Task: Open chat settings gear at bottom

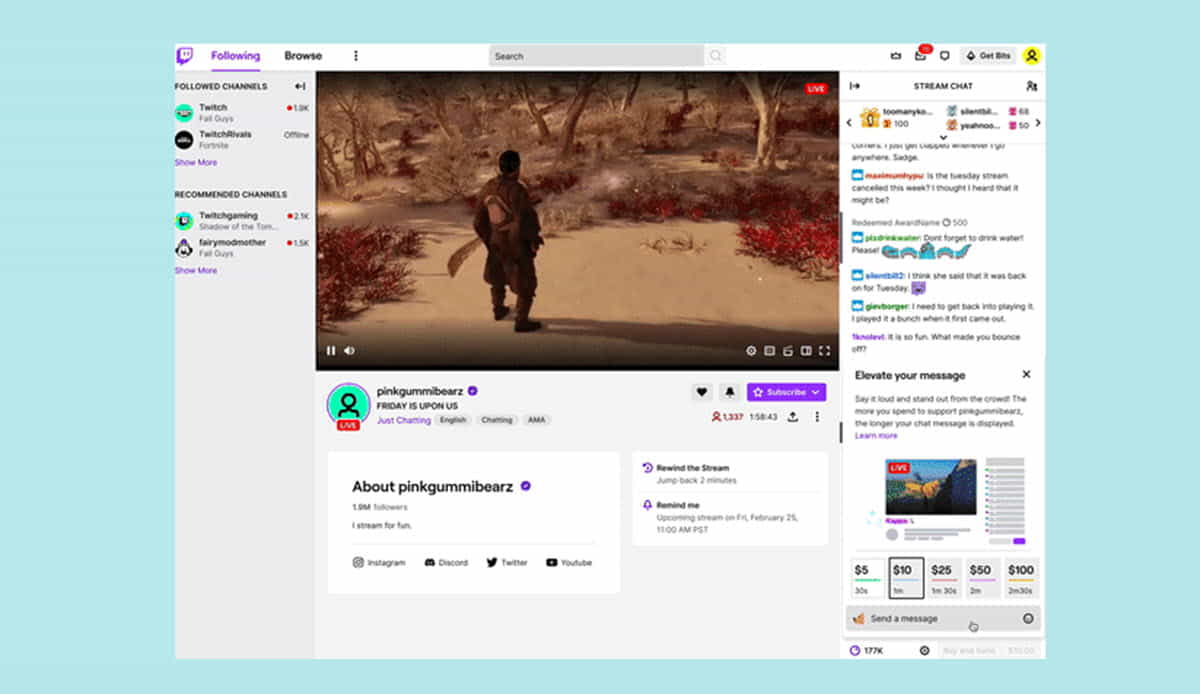Action: 924,650
